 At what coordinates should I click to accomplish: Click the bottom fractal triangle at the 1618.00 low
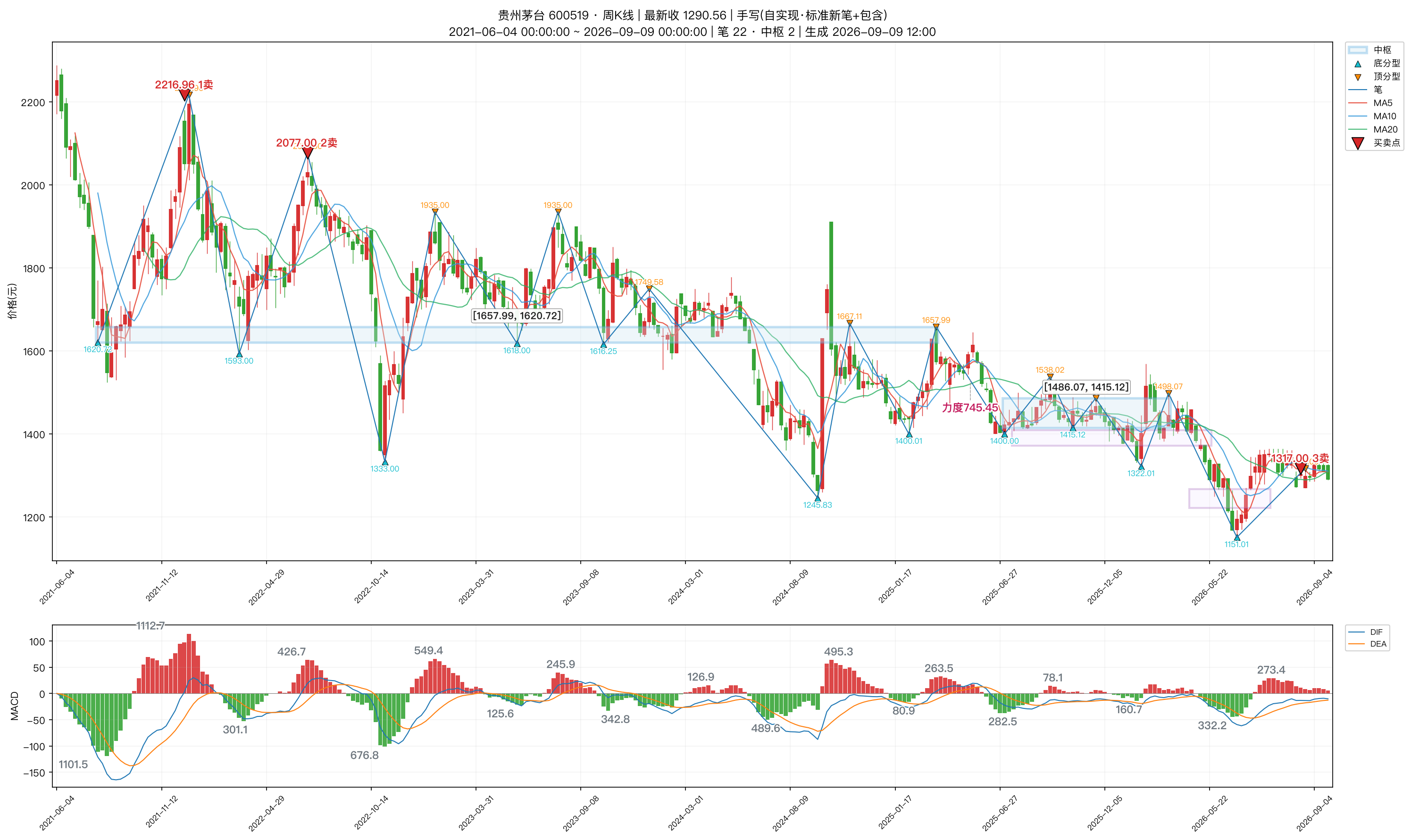[517, 343]
